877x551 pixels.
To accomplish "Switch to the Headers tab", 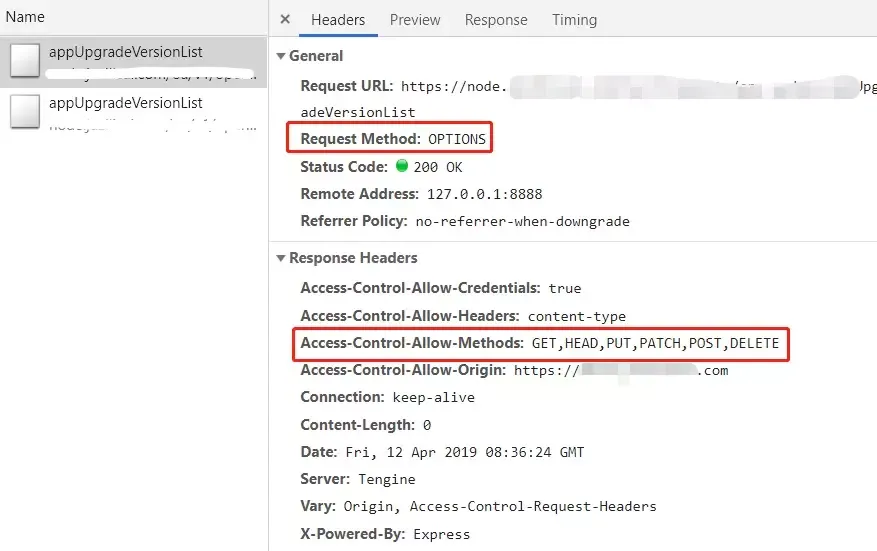I will click(338, 20).
